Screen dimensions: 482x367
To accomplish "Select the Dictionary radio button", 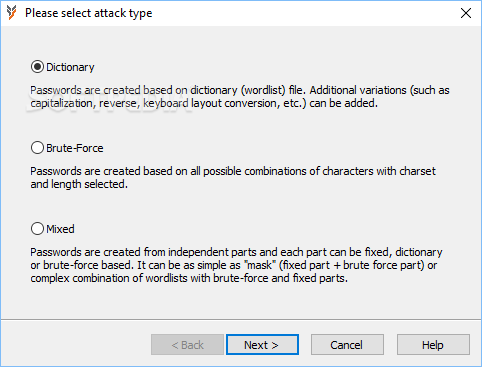I will (37, 67).
